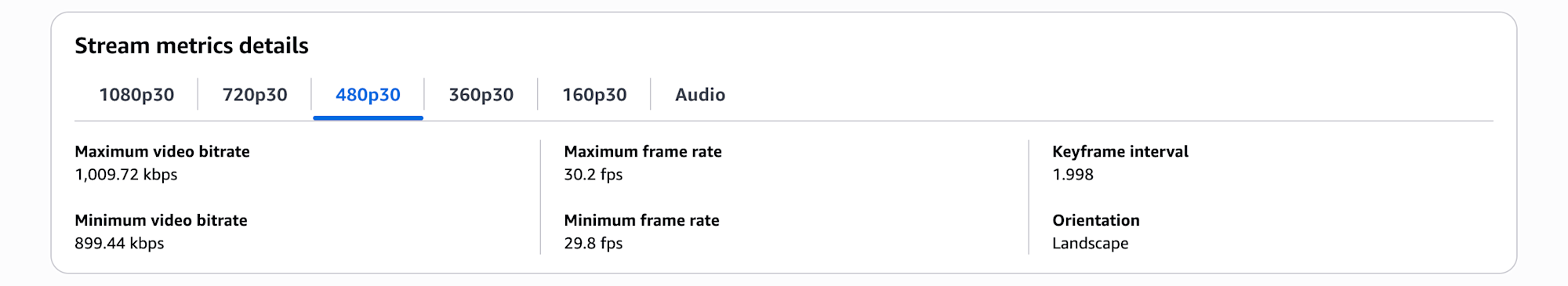Screen dimensions: 1568x286
Task: Show the 360p30 stream metrics
Action: click(481, 95)
